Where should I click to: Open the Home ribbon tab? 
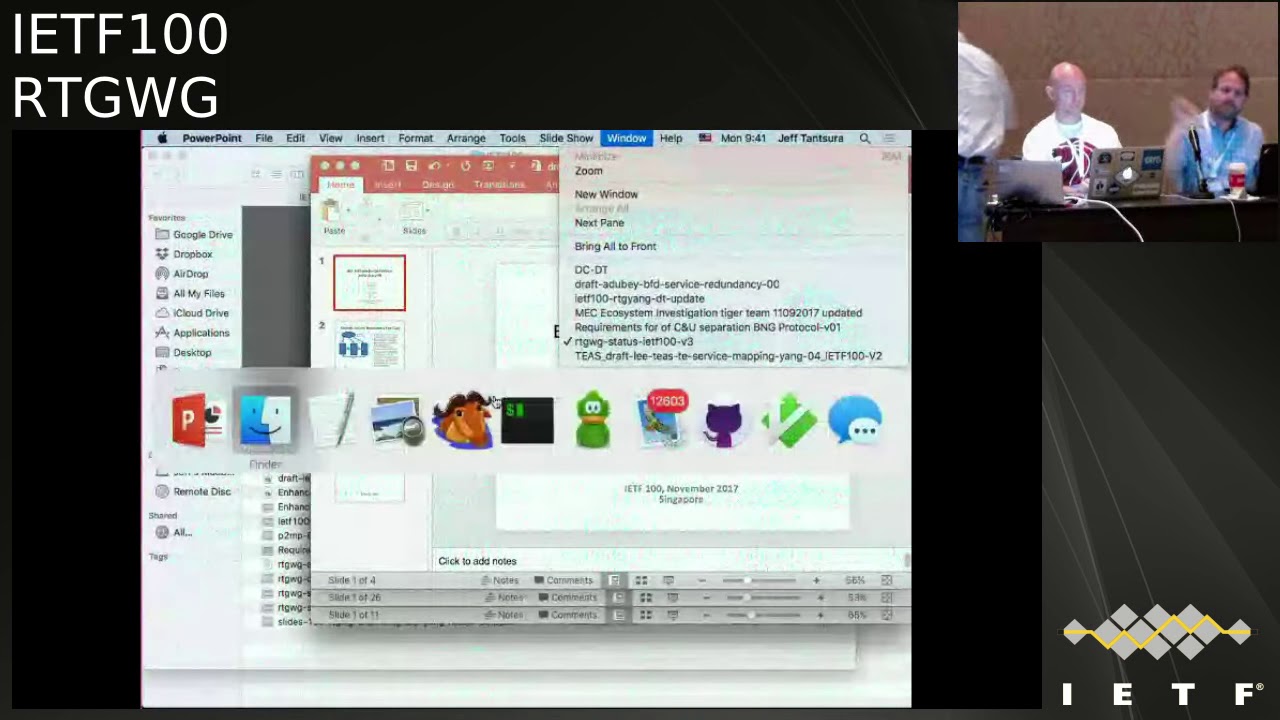pyautogui.click(x=340, y=185)
